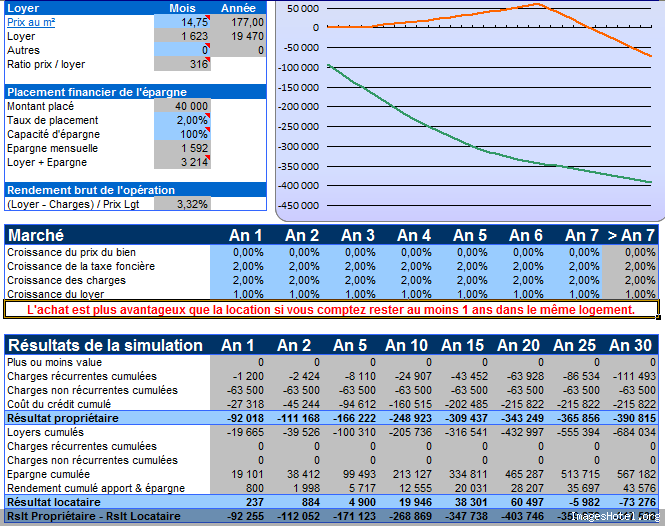The image size is (665, 526).
Task: Select the Ratio prix / loyer value 316
Action: click(x=182, y=64)
